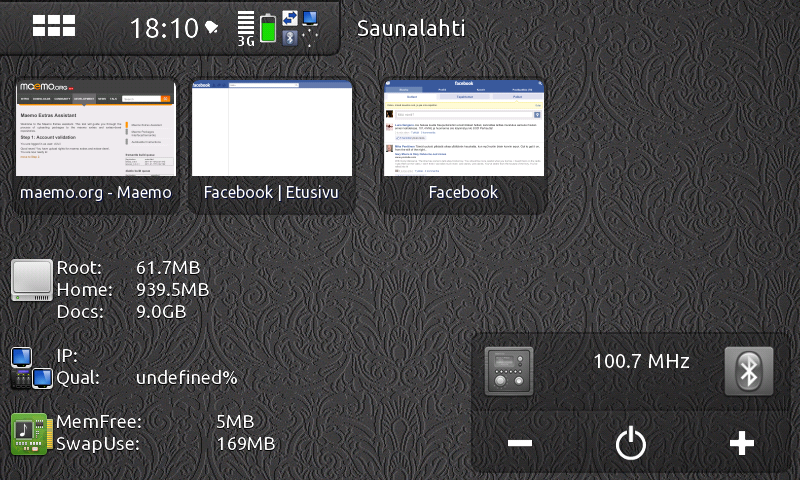Viewport: 800px width, 480px height.
Task: Tap the Saunalahti operator name
Action: (411, 28)
